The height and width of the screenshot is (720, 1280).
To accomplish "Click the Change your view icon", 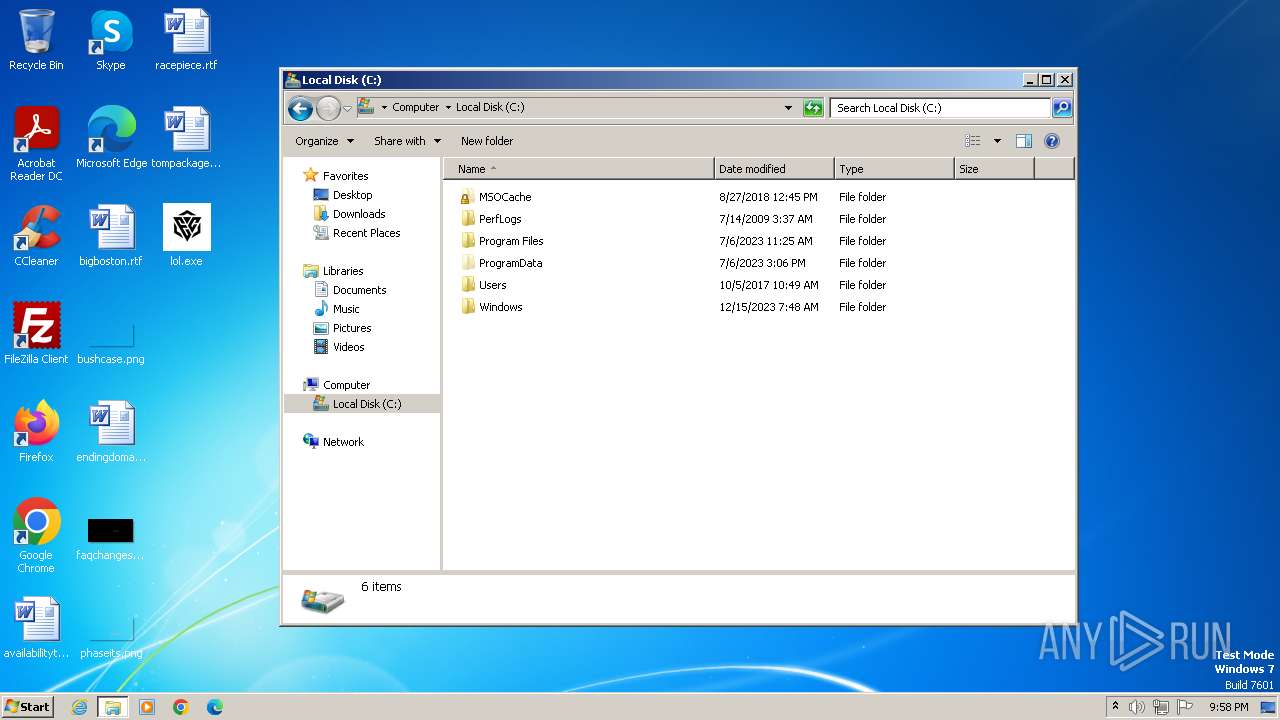I will point(973,141).
